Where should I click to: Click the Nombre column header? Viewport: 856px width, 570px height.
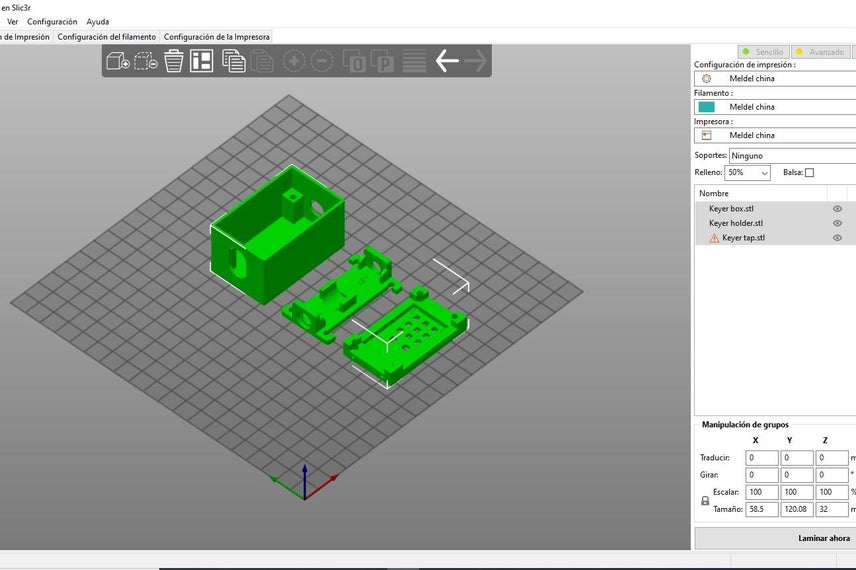762,193
